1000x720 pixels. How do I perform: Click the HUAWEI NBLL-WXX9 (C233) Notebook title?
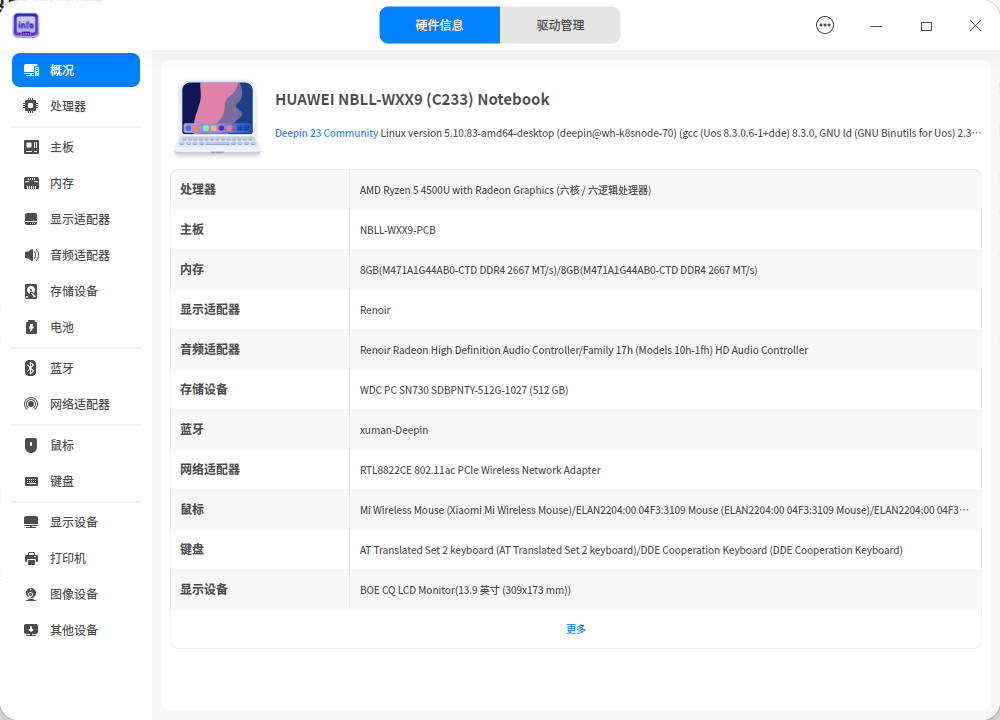click(x=412, y=99)
